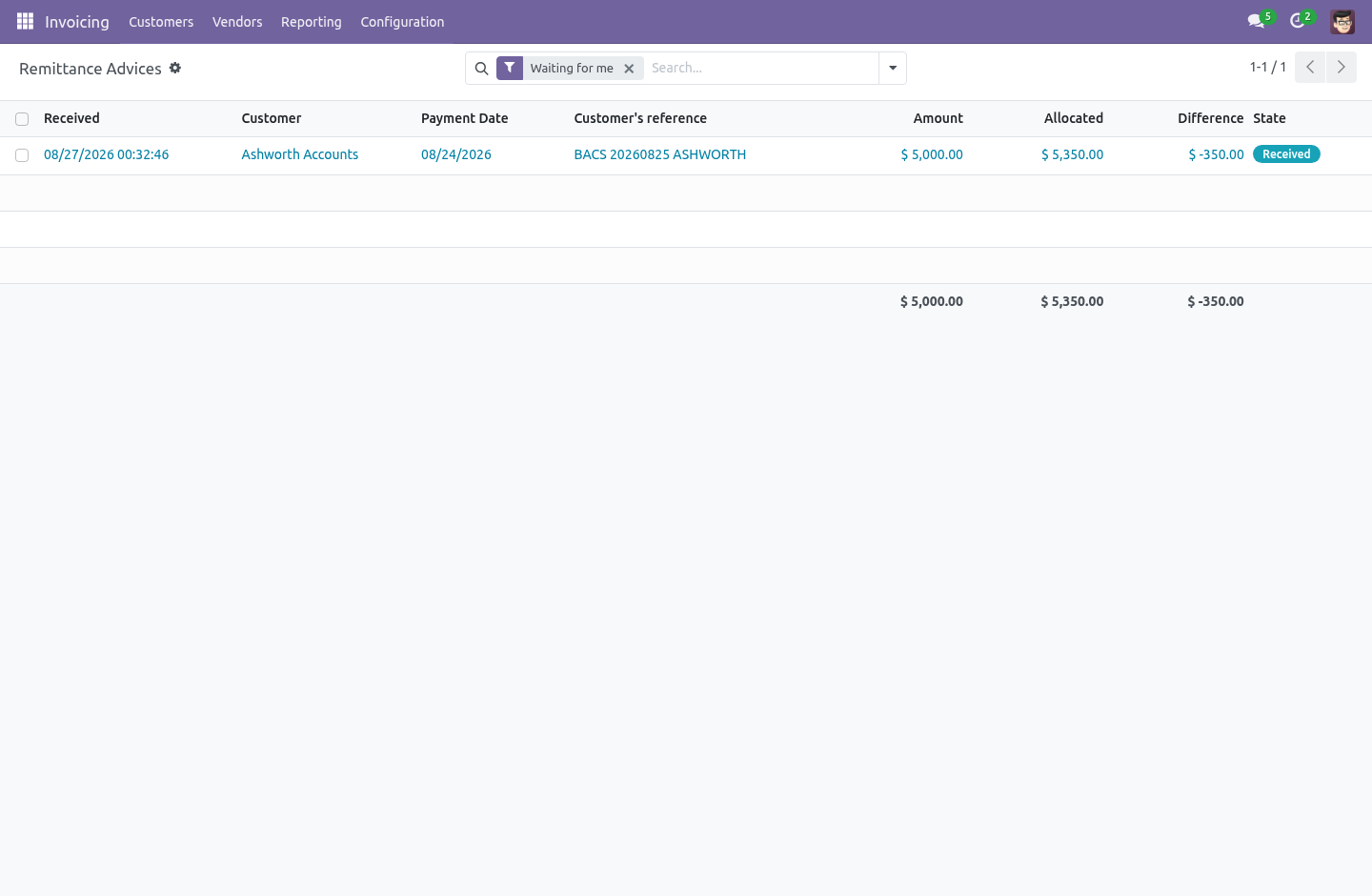This screenshot has width=1372, height=896.
Task: Expand the search options dropdown arrow
Action: click(893, 68)
